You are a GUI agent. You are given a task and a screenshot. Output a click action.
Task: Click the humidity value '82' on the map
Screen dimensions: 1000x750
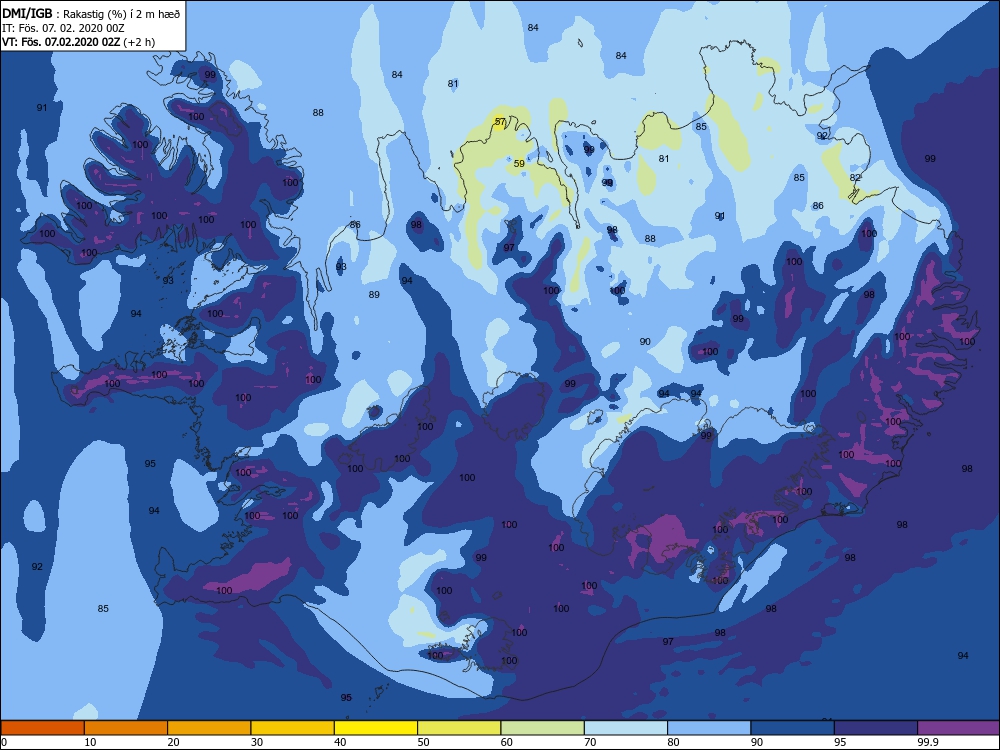pos(855,177)
